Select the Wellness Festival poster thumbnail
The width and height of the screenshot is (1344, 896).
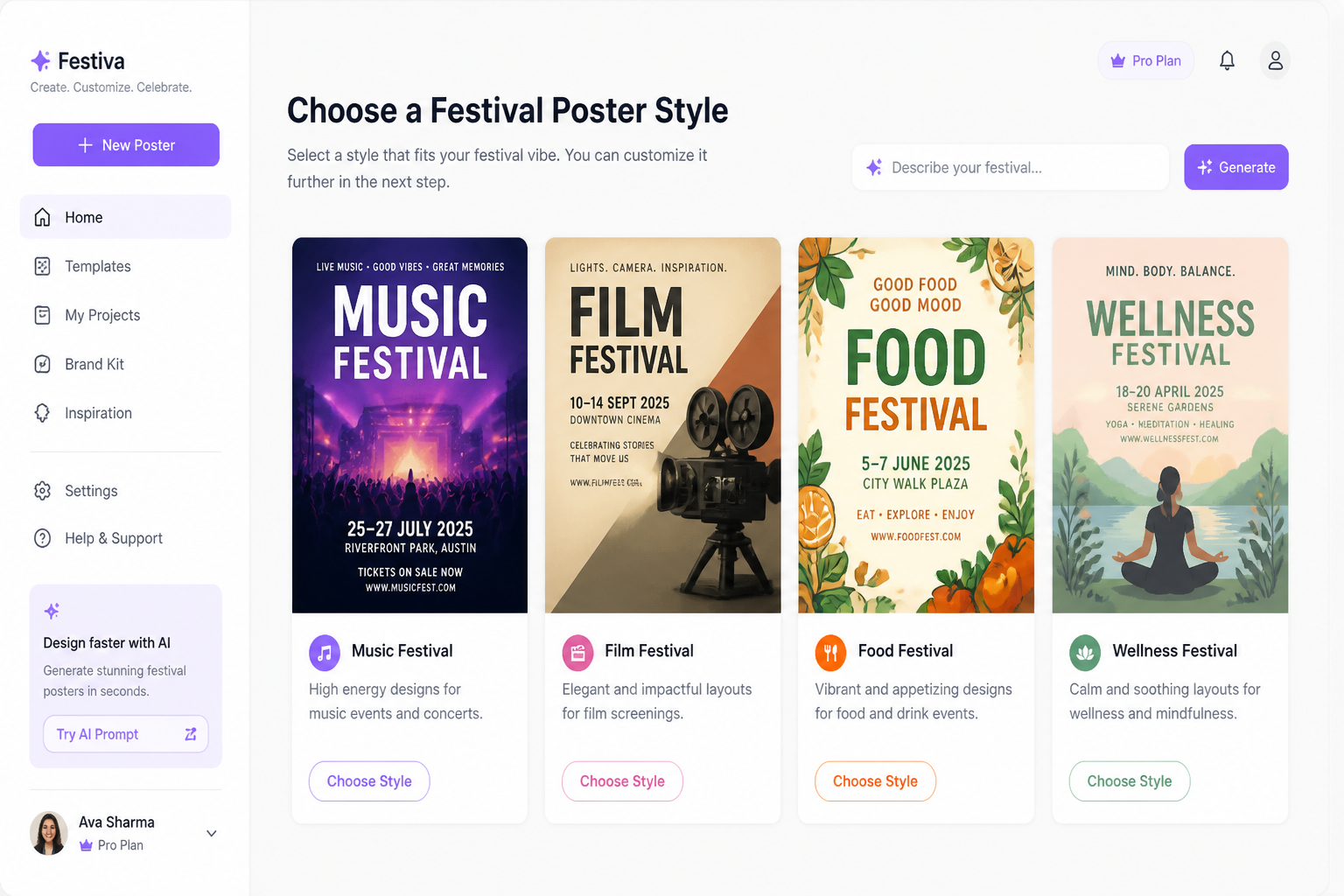click(x=1170, y=425)
